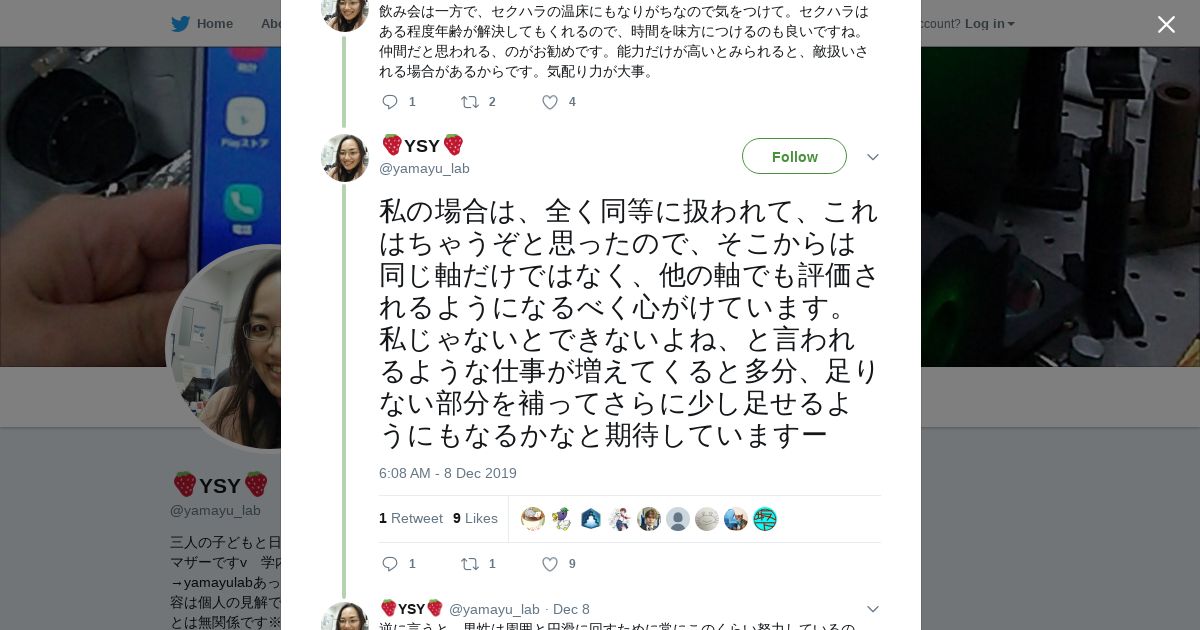1200x630 pixels.
Task: Click the retweet icon under the main tweet
Action: point(469,564)
